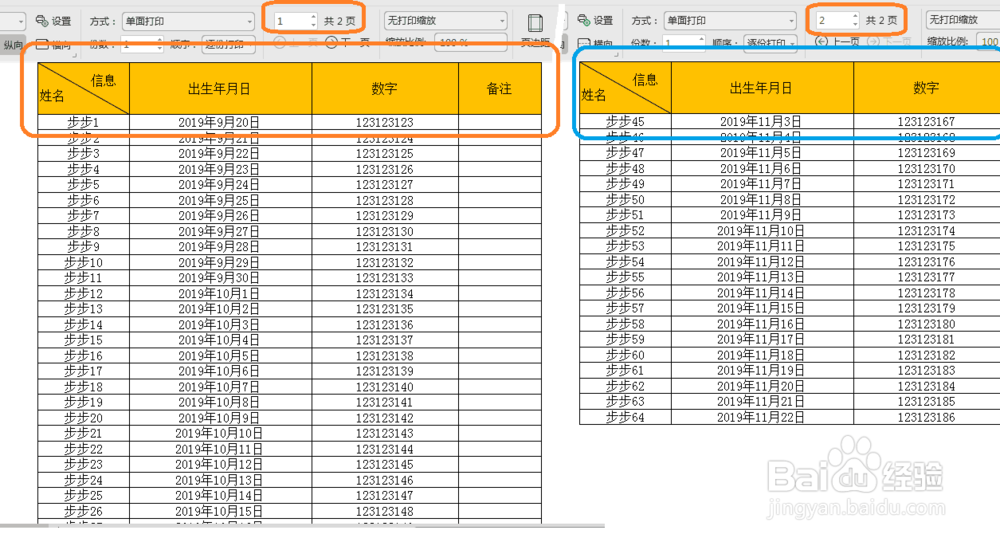Click horizontal scrollbar under left preview
The image size is (1000, 542).
(x=302, y=527)
